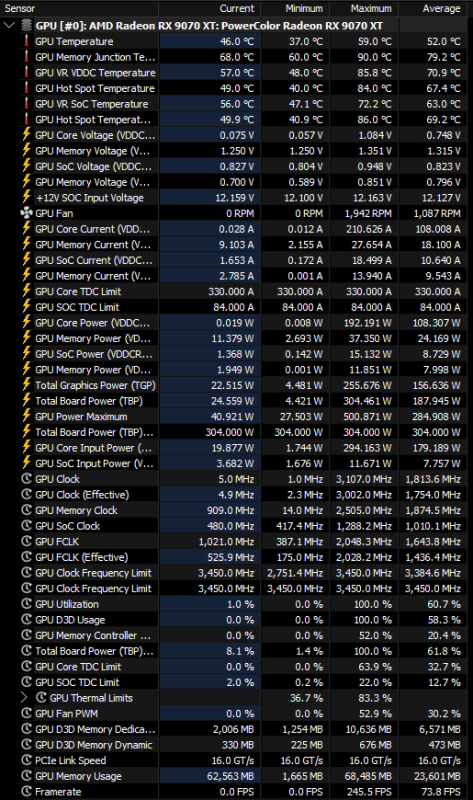Select the GPU SOC TDC Limit 84.000 A row

click(x=234, y=307)
